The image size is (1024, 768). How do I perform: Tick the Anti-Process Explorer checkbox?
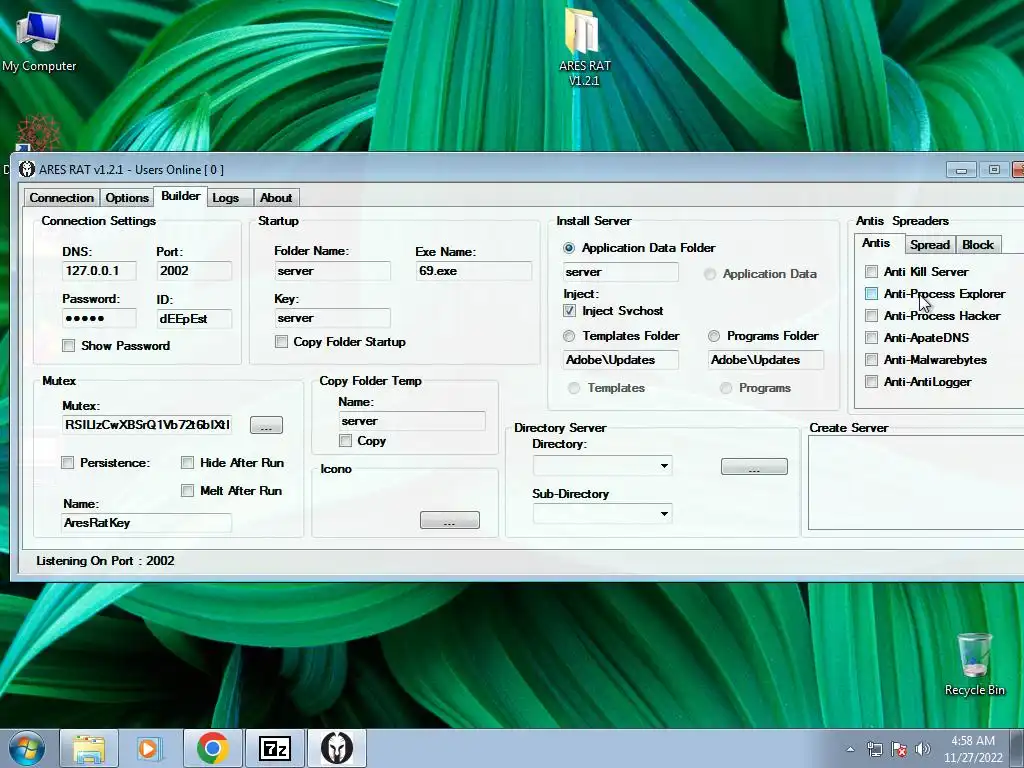(871, 294)
